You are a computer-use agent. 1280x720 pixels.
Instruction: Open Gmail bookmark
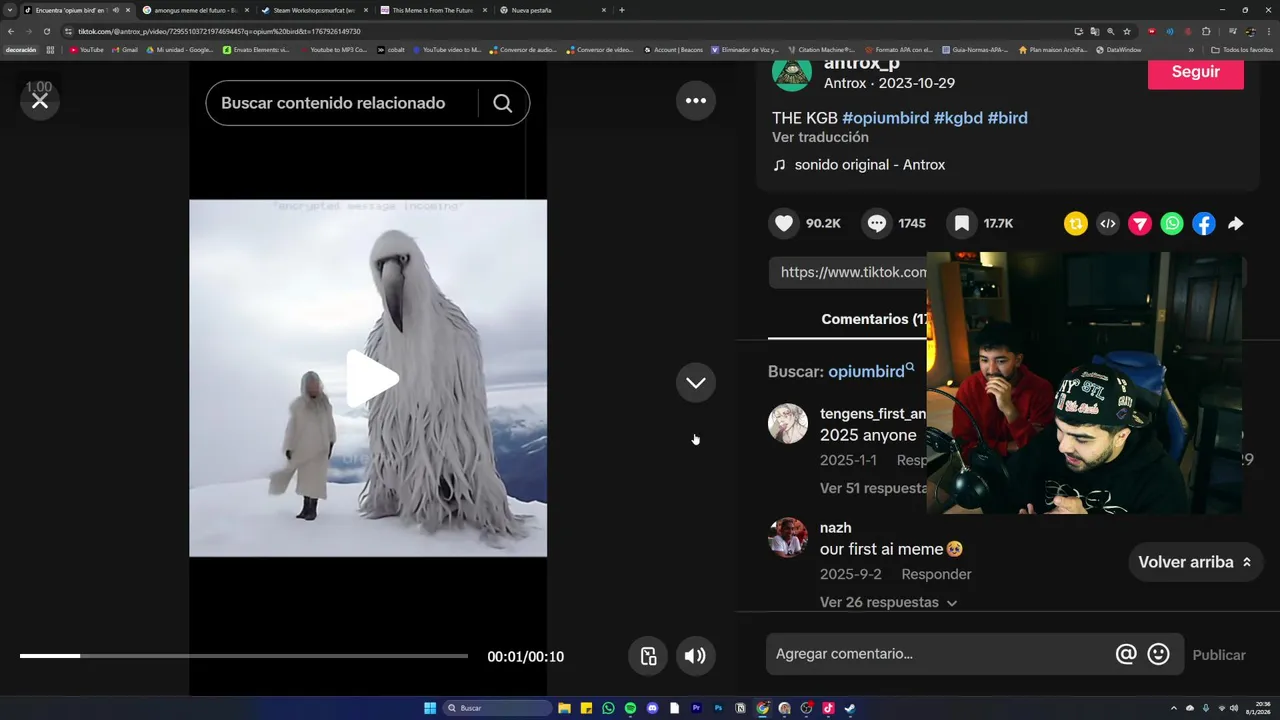click(124, 49)
